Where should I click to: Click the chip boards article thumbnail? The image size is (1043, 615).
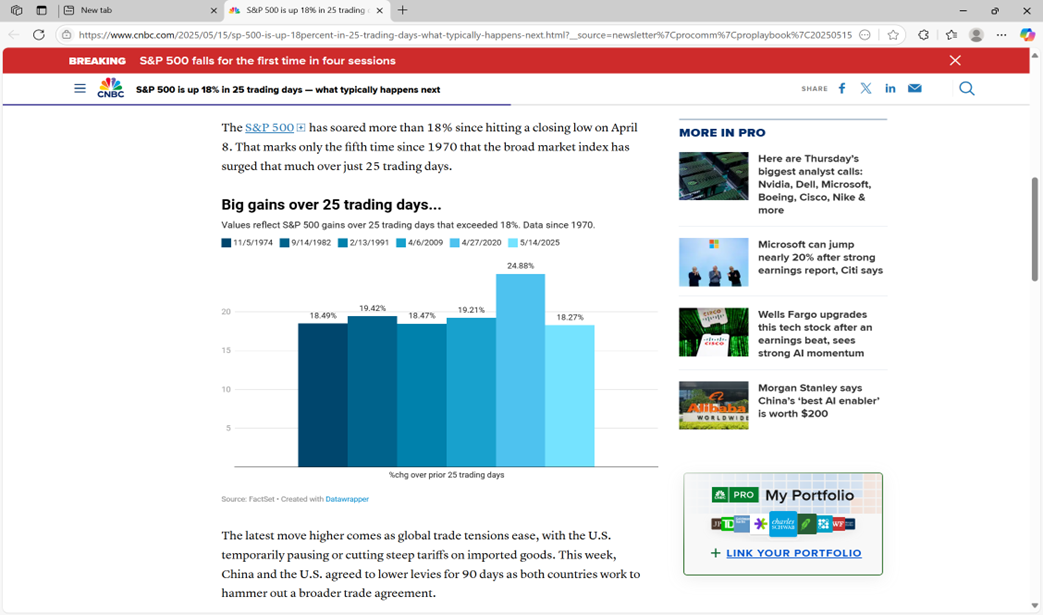pyautogui.click(x=713, y=176)
